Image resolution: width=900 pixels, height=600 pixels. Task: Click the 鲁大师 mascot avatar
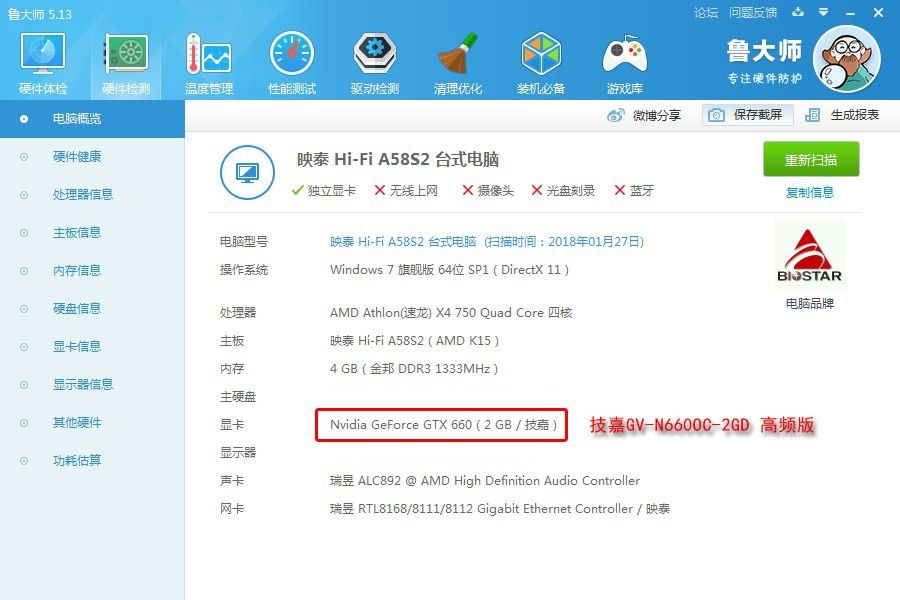pos(847,59)
